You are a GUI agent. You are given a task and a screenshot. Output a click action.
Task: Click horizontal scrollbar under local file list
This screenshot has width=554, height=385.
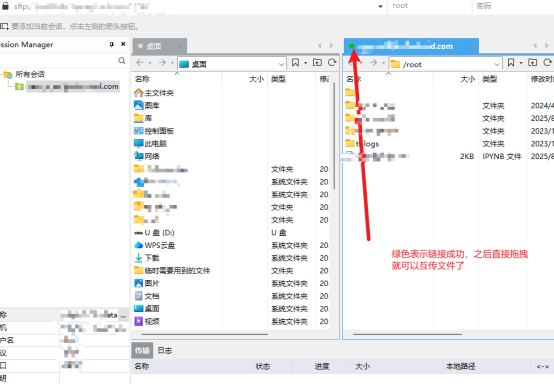click(x=205, y=334)
